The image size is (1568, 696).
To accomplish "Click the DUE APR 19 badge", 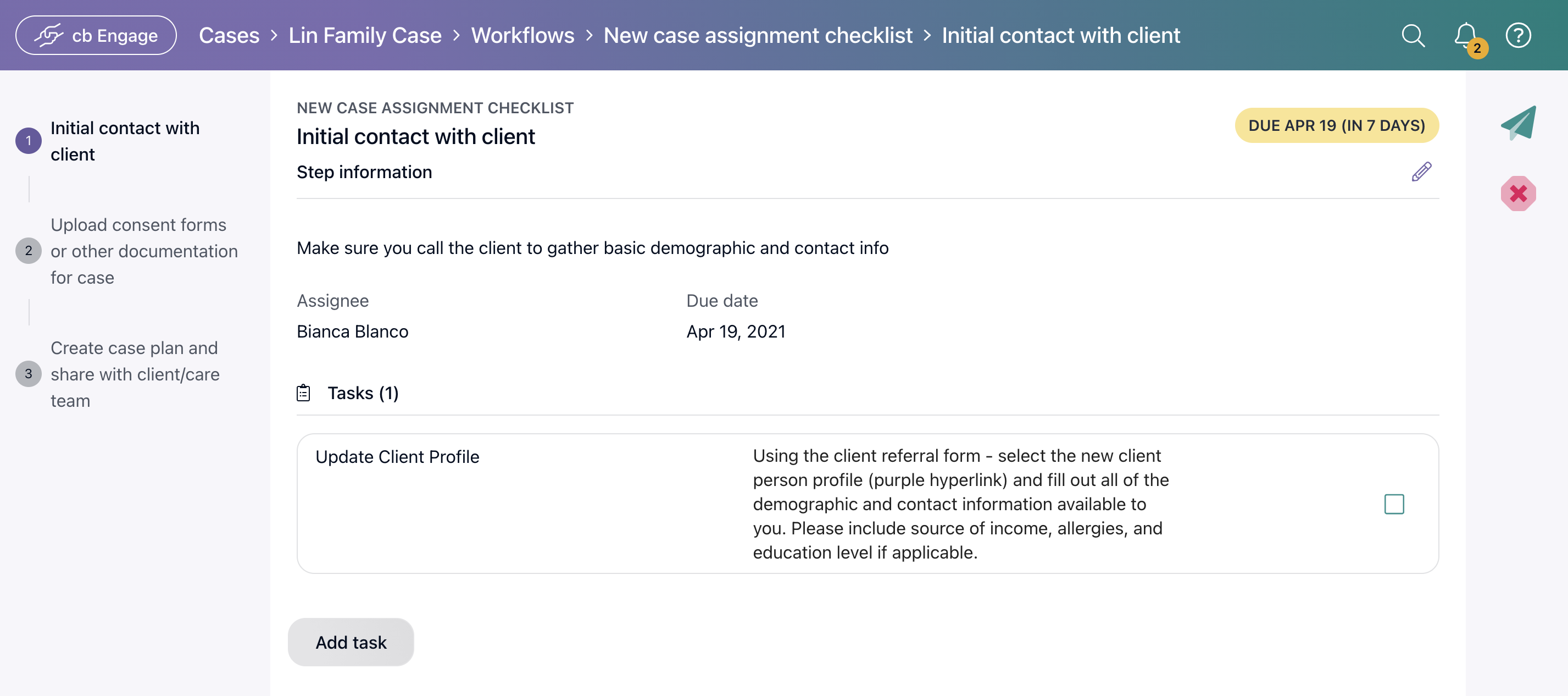I will click(x=1336, y=125).
